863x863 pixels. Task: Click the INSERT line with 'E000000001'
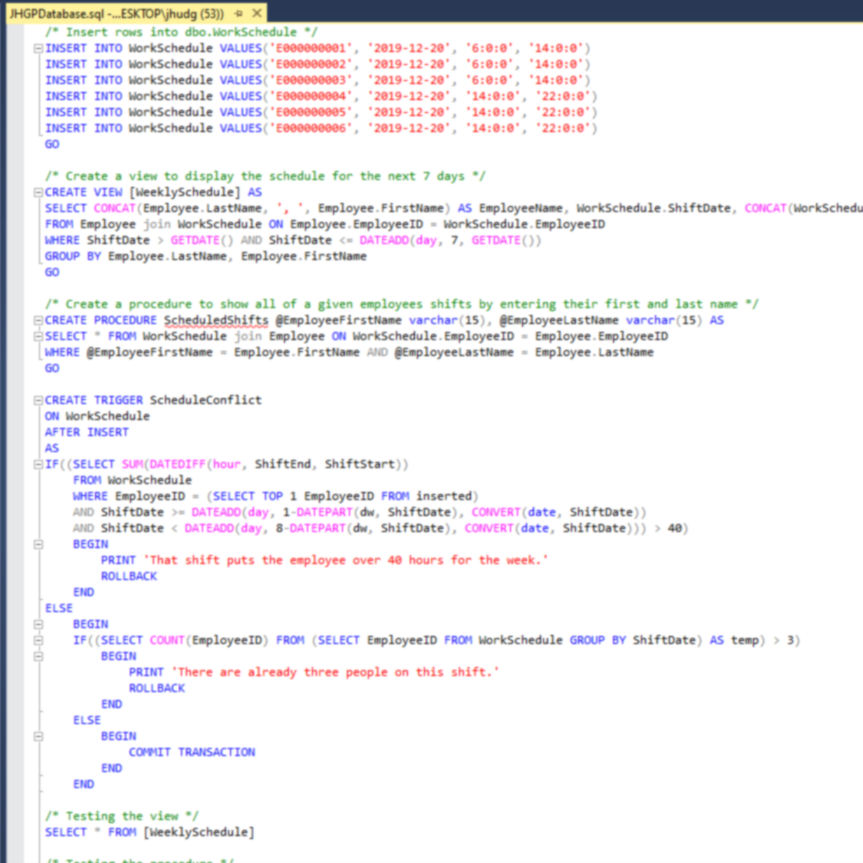click(318, 48)
